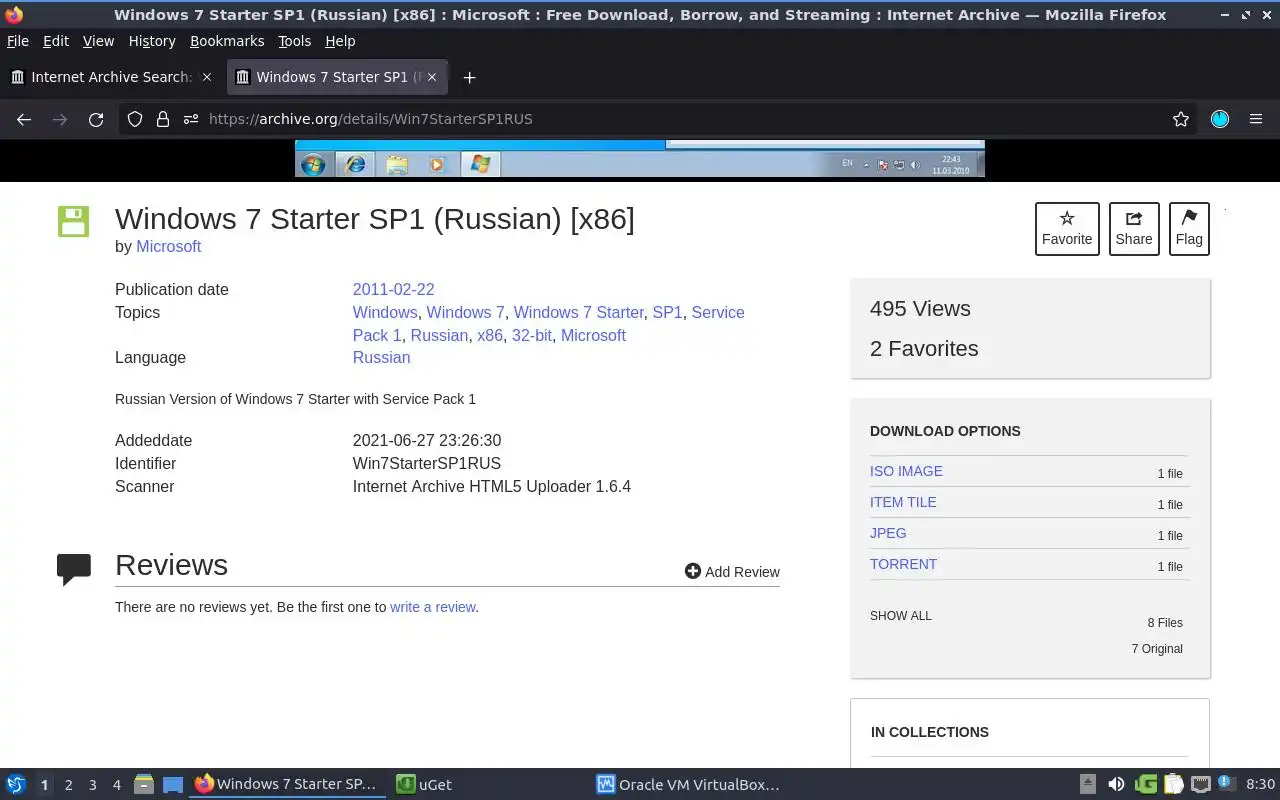Open the Tools menu
The image size is (1280, 800).
(x=295, y=41)
